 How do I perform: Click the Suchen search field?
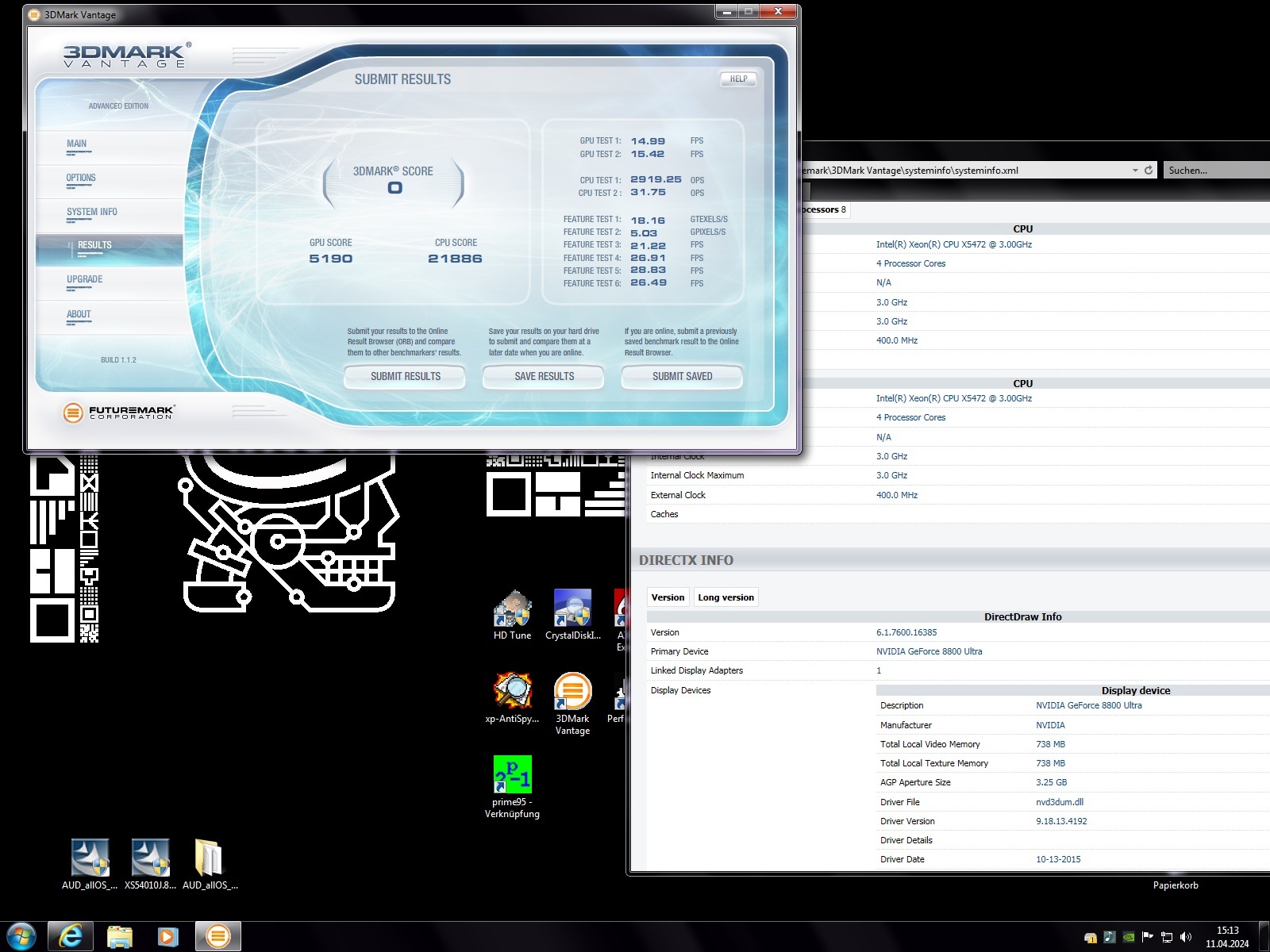(x=1214, y=170)
